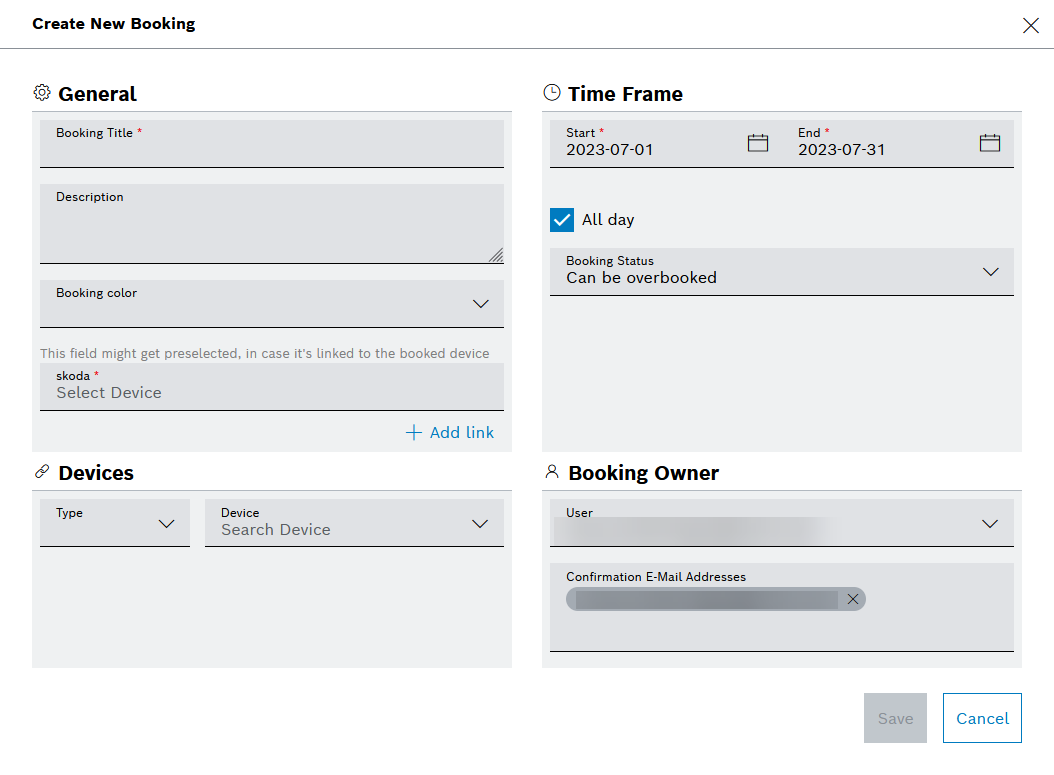1054x775 pixels.
Task: Click the Devices link icon
Action: coord(42,471)
